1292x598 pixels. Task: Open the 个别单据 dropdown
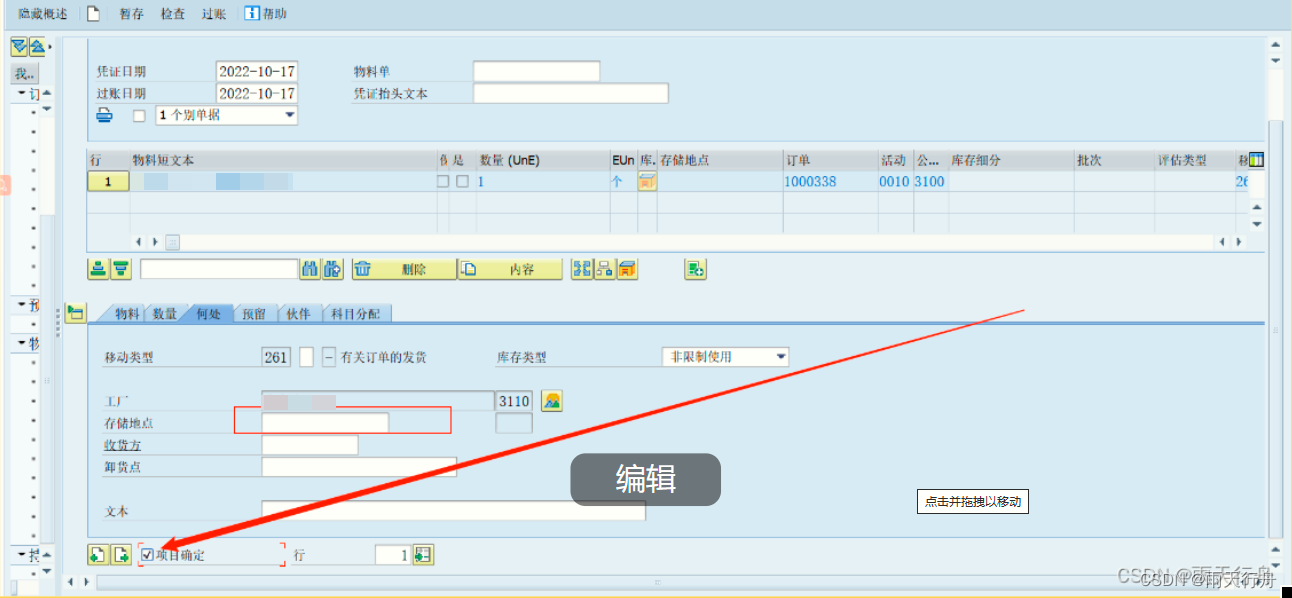(289, 114)
